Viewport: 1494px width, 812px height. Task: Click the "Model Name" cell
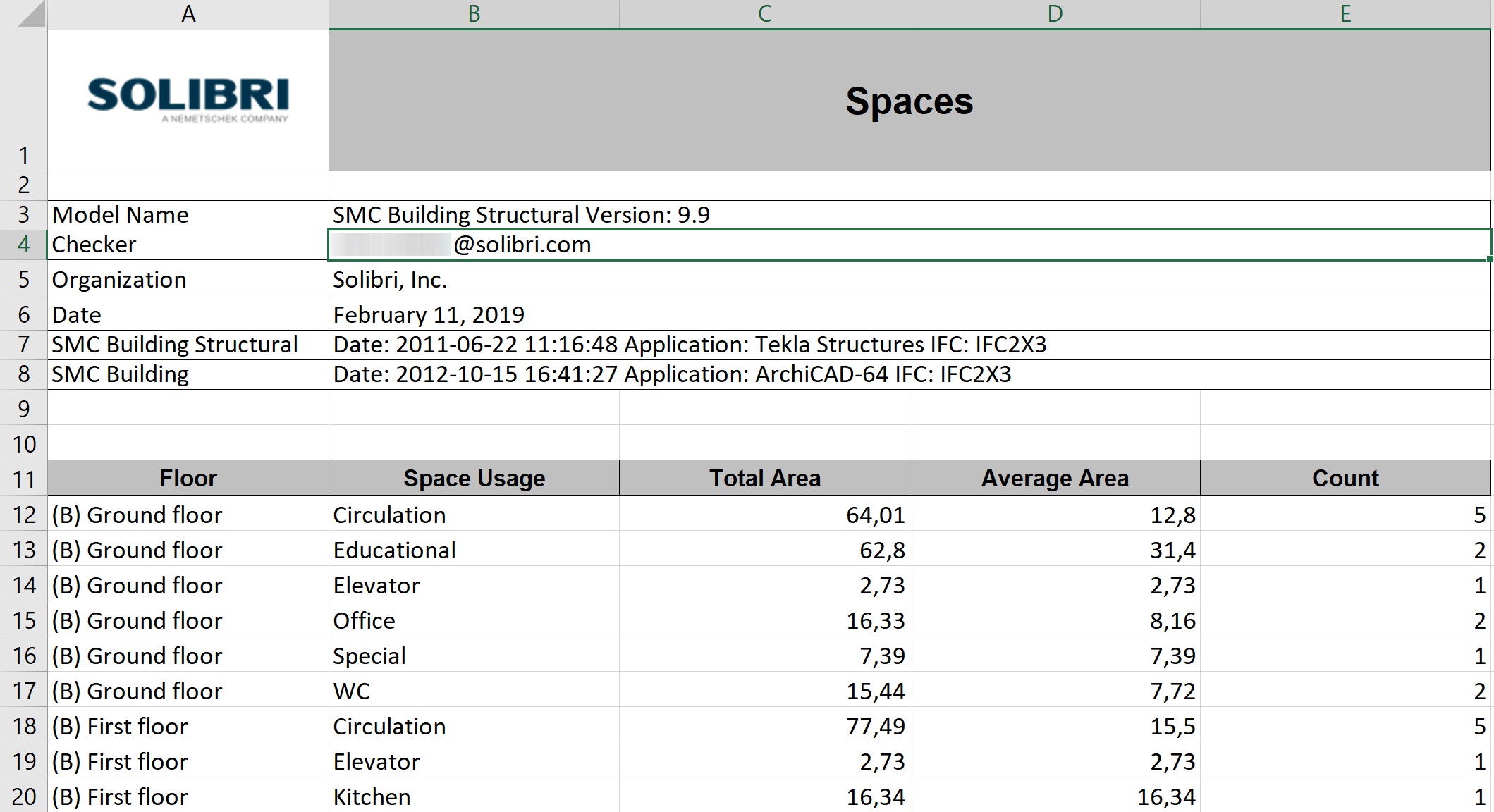coord(188,215)
